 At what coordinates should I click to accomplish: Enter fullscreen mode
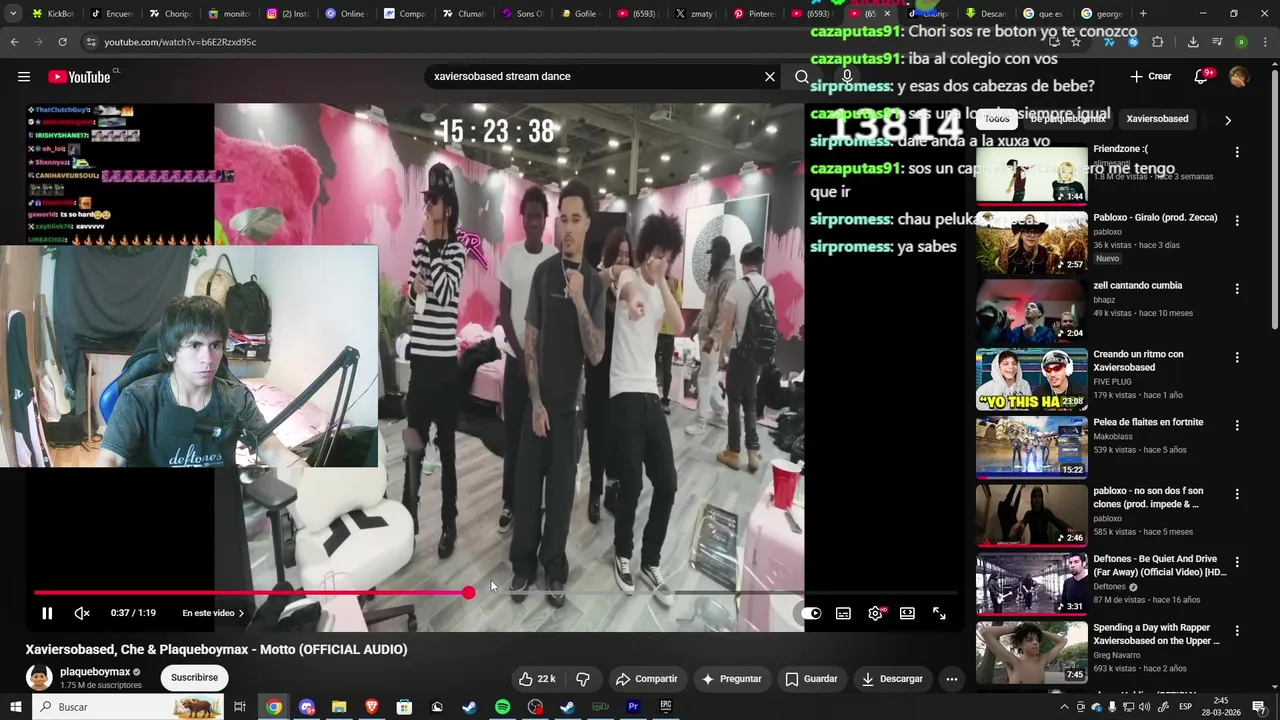point(939,613)
